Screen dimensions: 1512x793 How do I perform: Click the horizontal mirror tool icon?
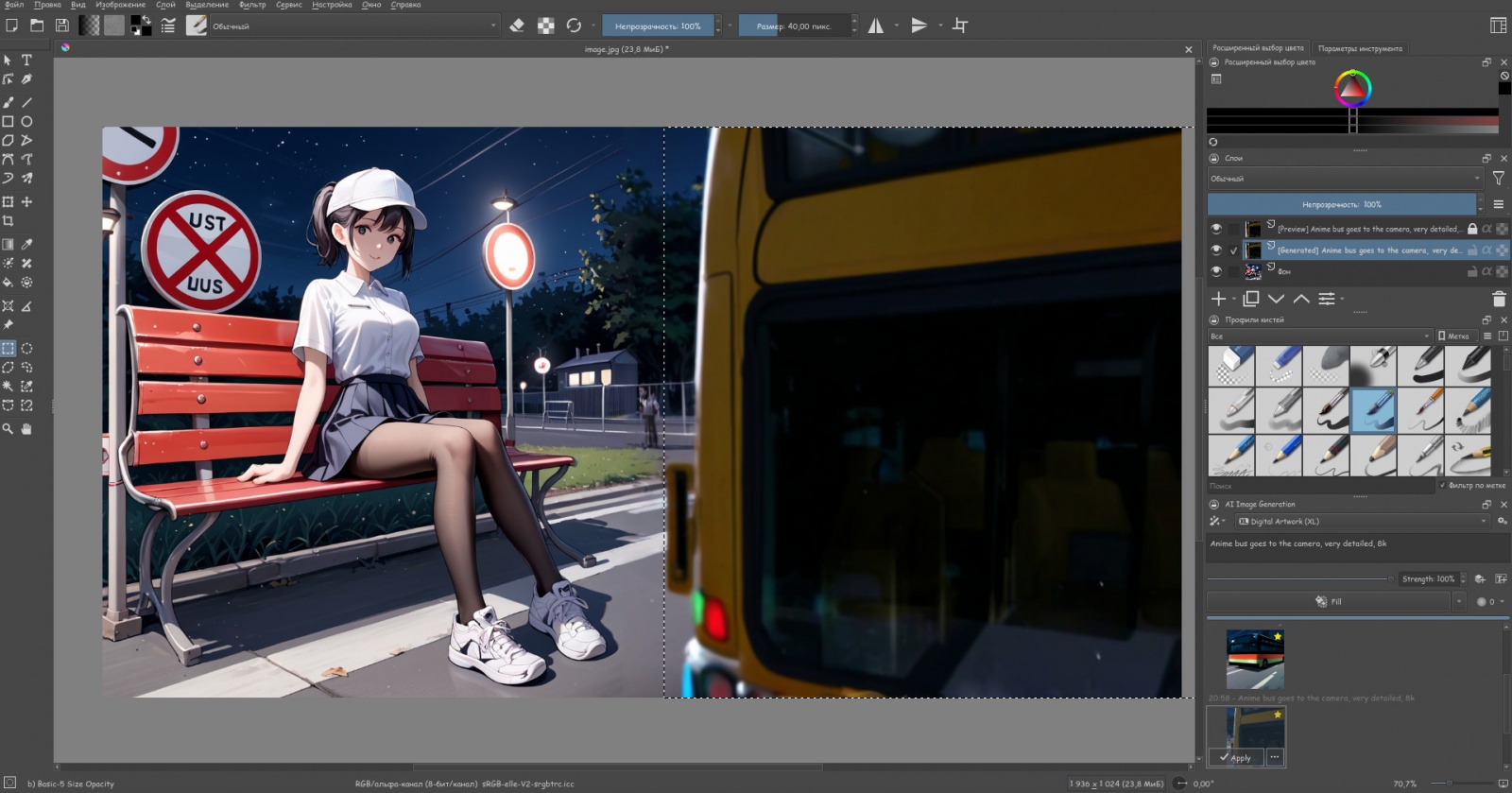click(876, 26)
